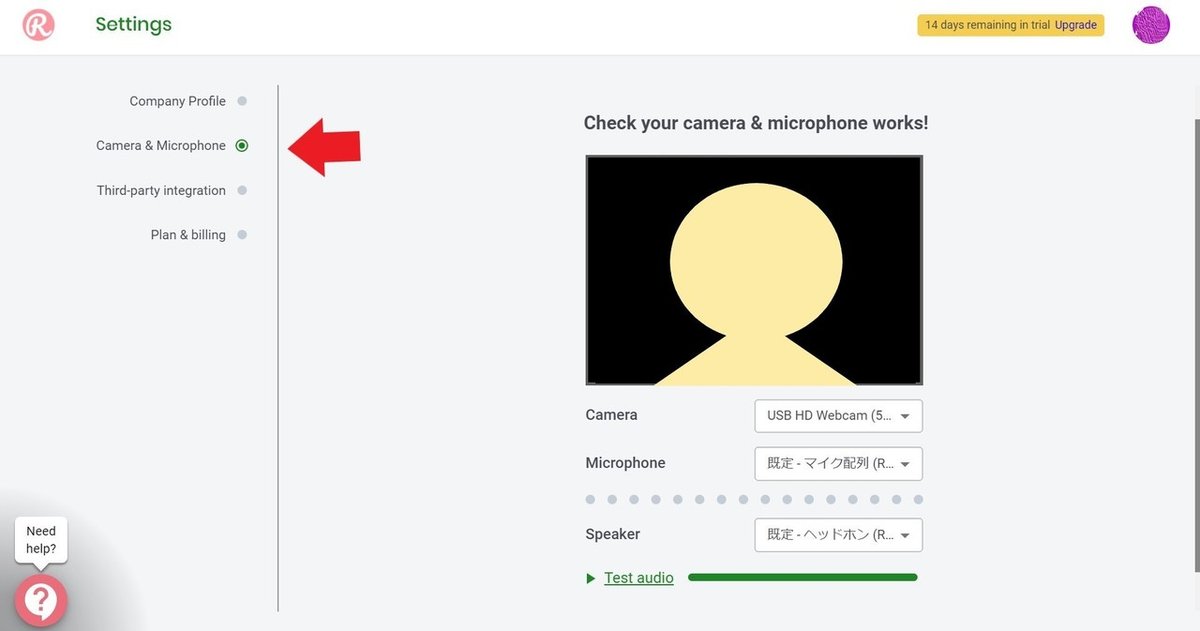This screenshot has height=631, width=1200.
Task: Select the radio dot beside Plan & billing
Action: click(242, 235)
